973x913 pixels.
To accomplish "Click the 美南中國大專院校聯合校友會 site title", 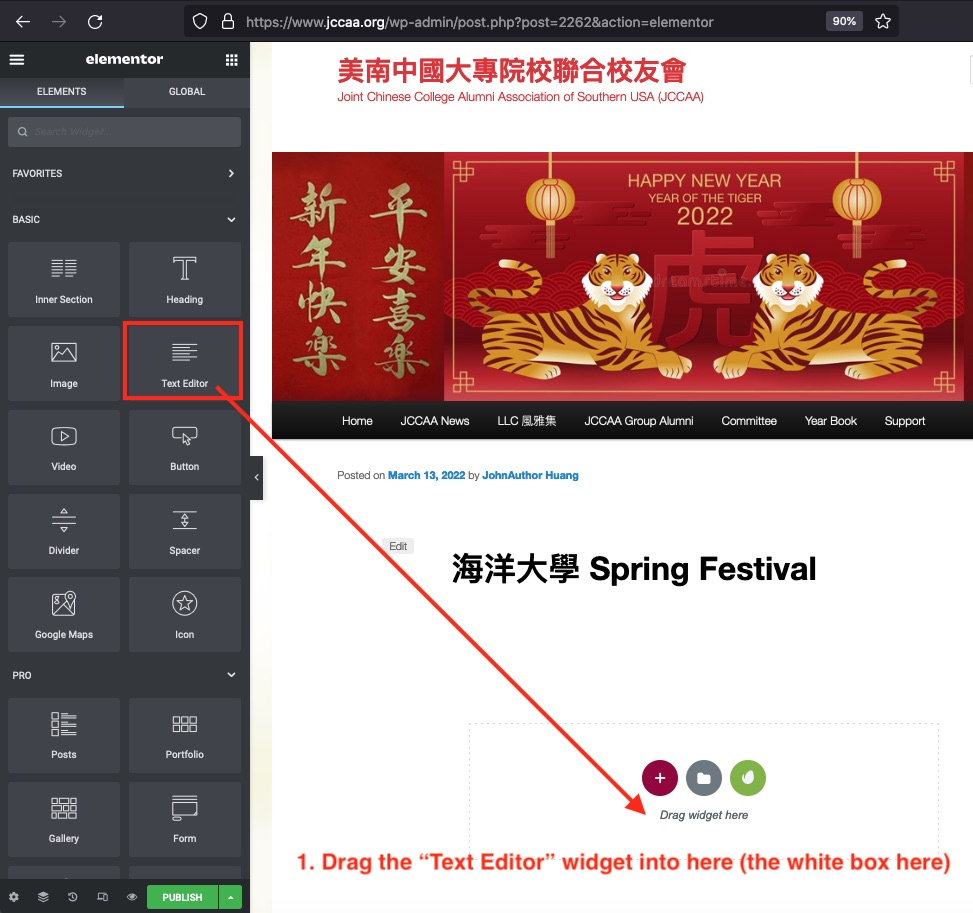I will point(511,71).
